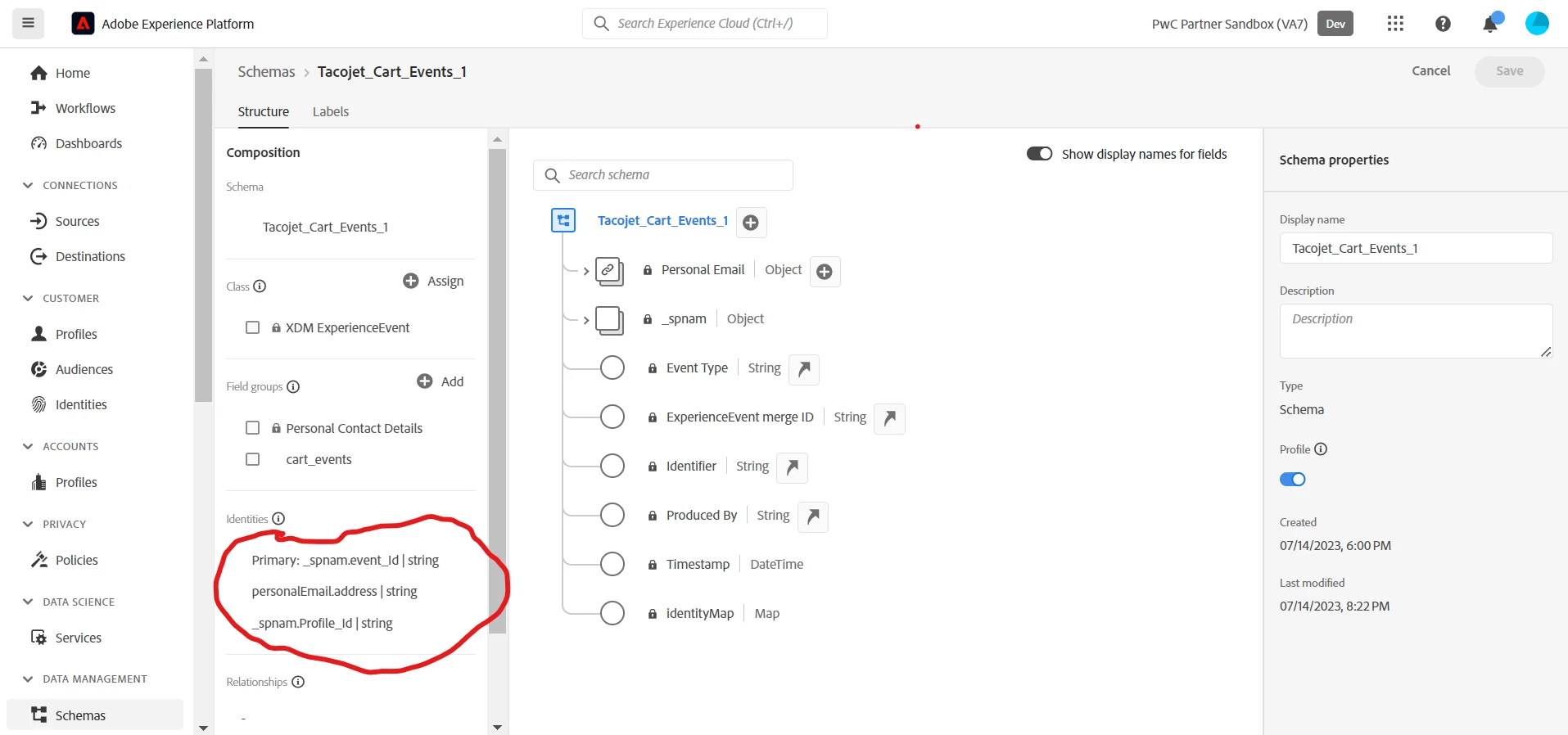Open the app switcher grid
This screenshot has height=735, width=1568.
(x=1395, y=24)
